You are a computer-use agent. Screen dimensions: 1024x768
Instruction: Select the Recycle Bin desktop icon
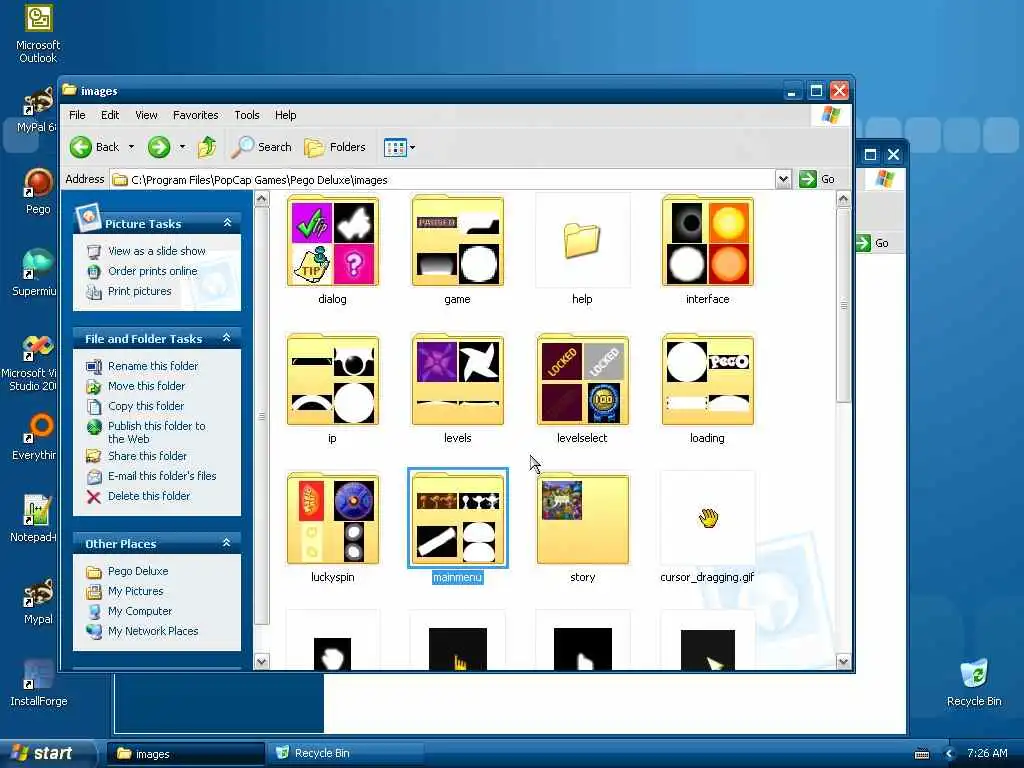tap(974, 682)
